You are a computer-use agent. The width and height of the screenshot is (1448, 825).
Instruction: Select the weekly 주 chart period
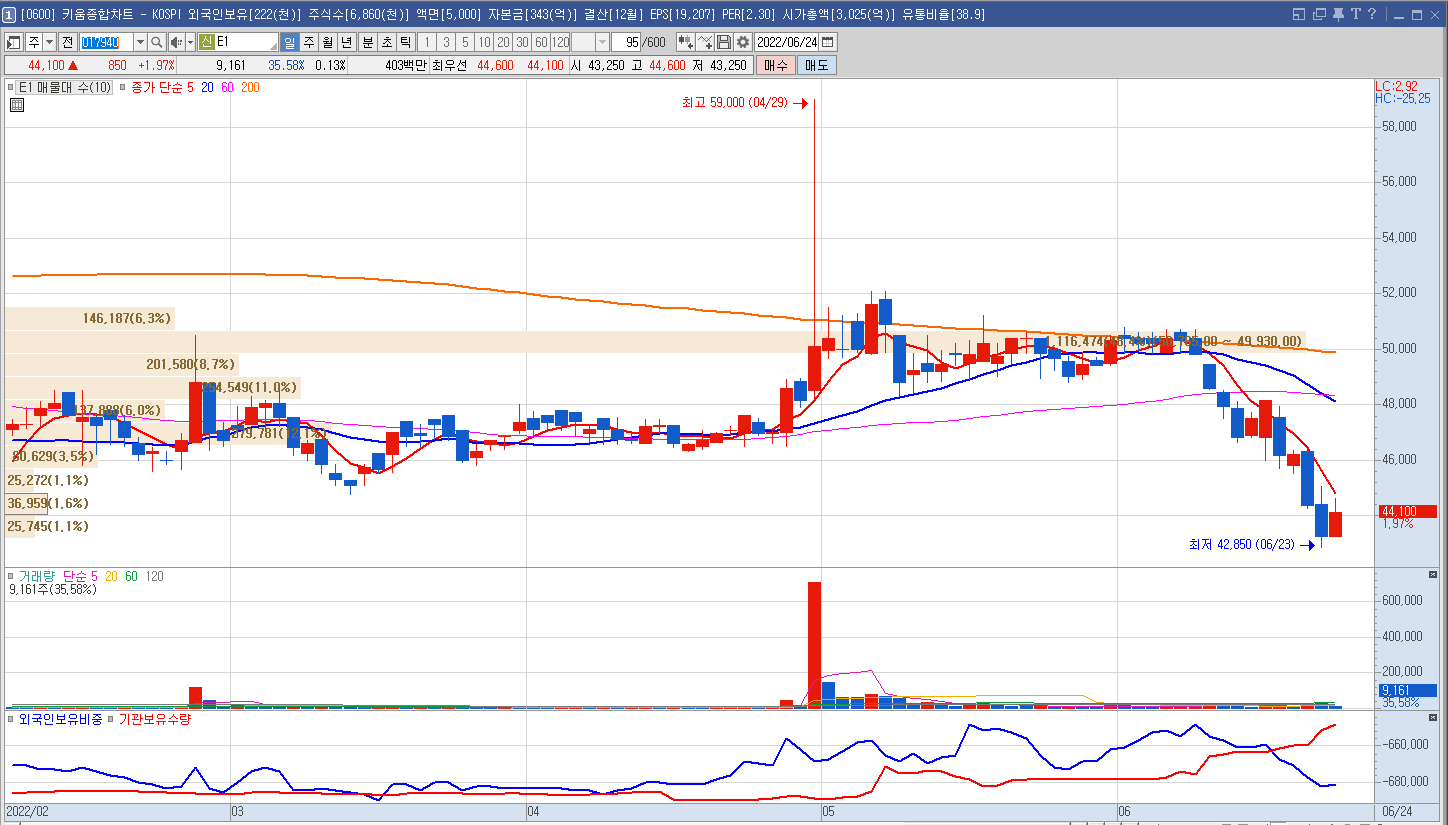[x=309, y=42]
